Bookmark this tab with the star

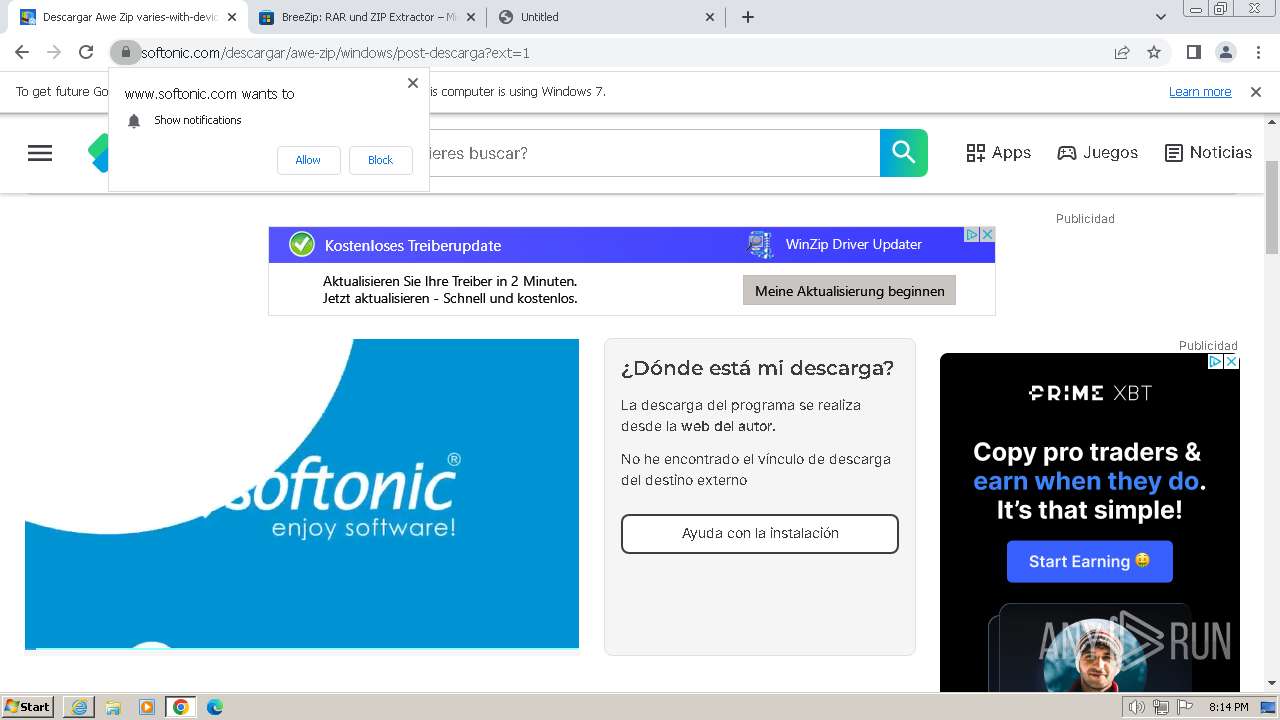[x=1154, y=52]
